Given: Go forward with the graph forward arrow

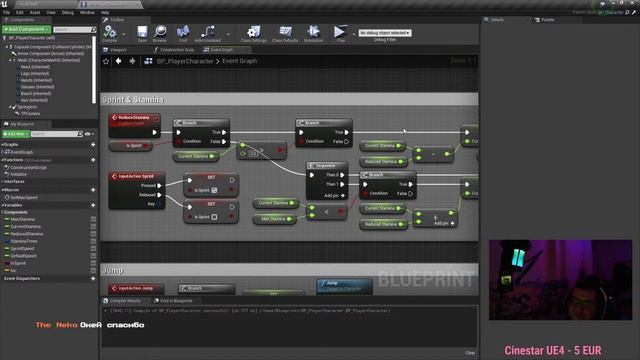Looking at the screenshot, I should (132, 61).
